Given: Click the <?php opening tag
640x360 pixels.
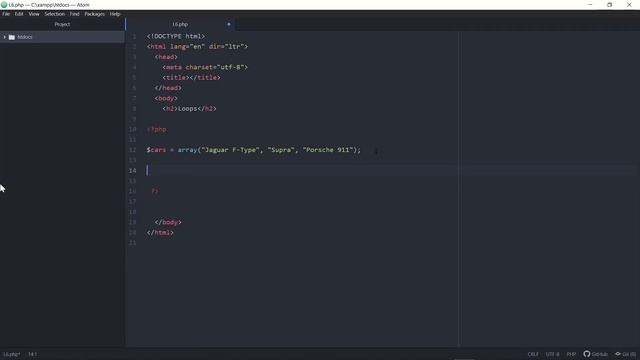Looking at the screenshot, I should click(157, 129).
